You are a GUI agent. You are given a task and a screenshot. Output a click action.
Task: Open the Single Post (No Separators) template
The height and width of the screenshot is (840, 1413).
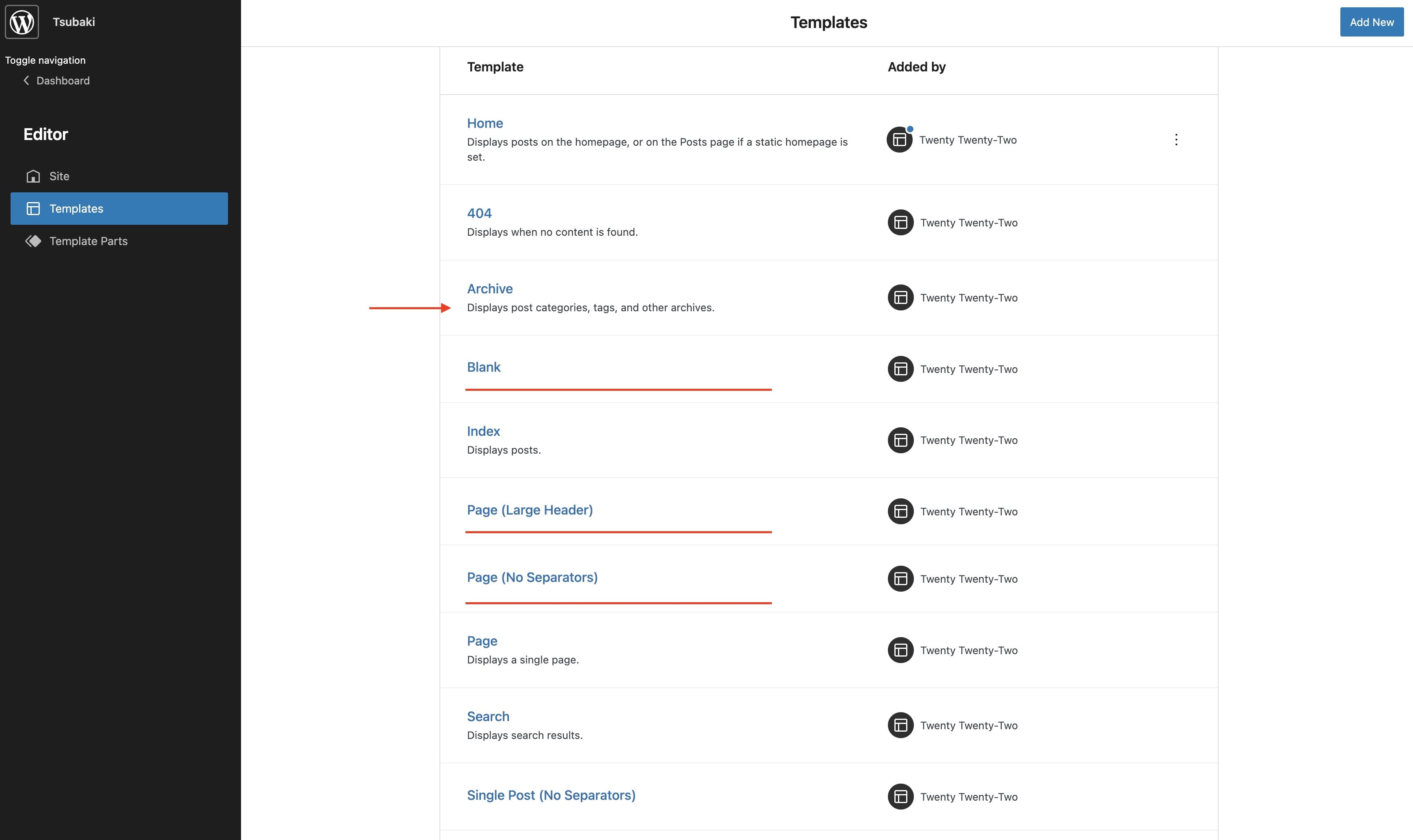point(551,795)
